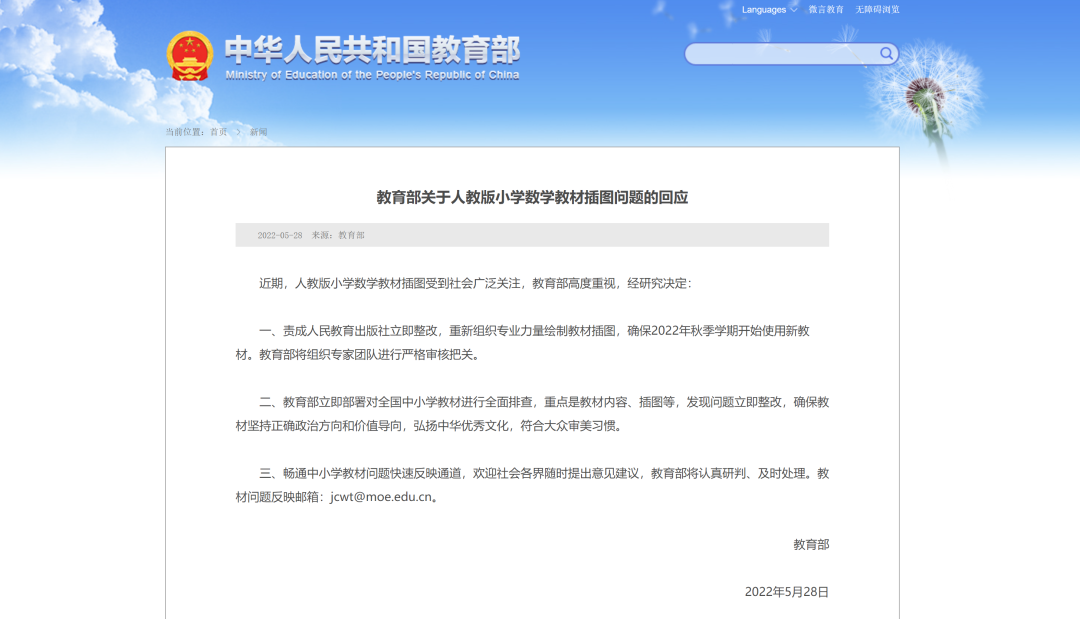Screen dimensions: 1080x619
Task: Go to 首页 in the breadcrumb
Action: pos(218,132)
